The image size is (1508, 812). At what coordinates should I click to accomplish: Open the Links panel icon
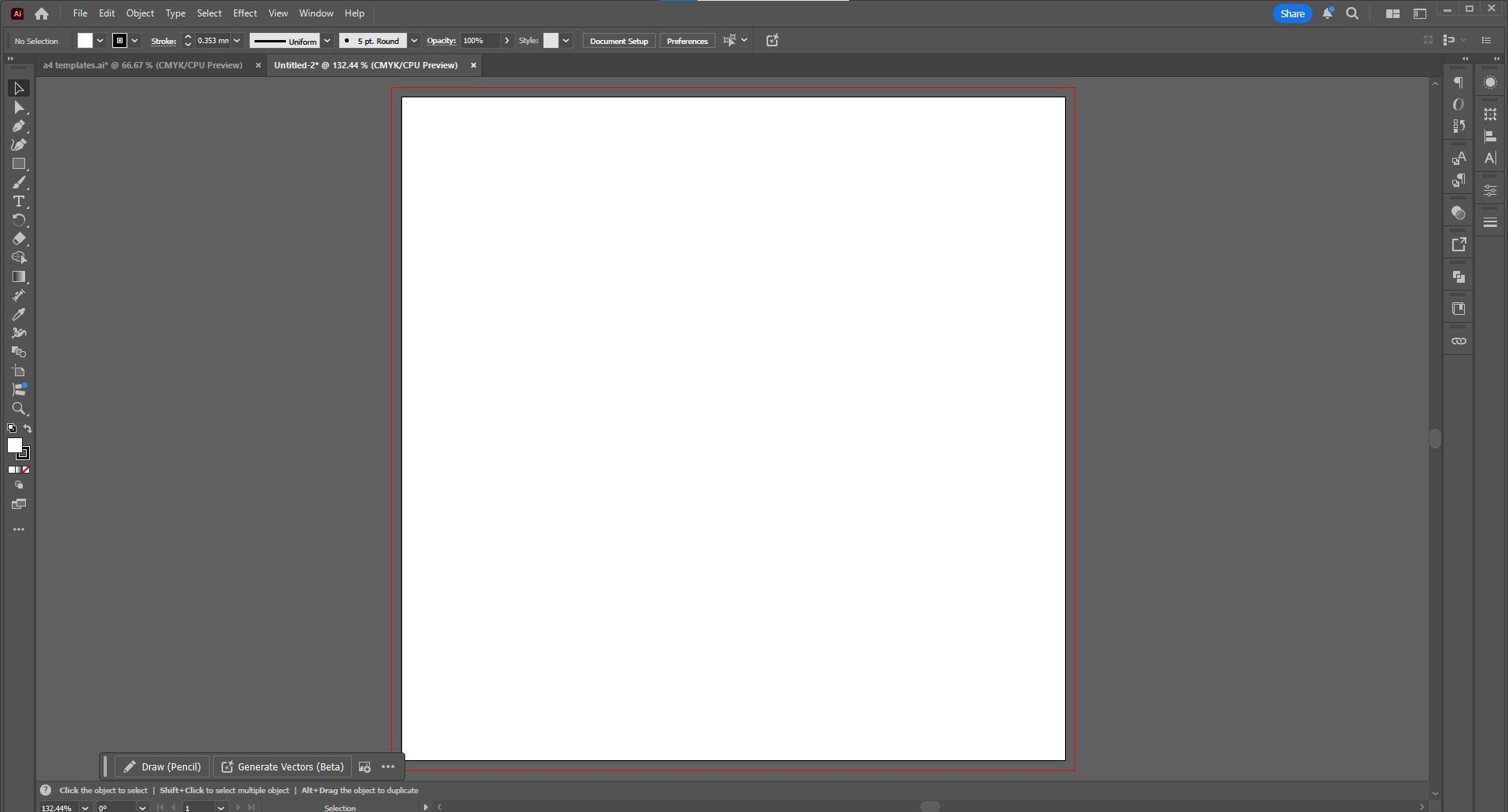[x=1459, y=342]
